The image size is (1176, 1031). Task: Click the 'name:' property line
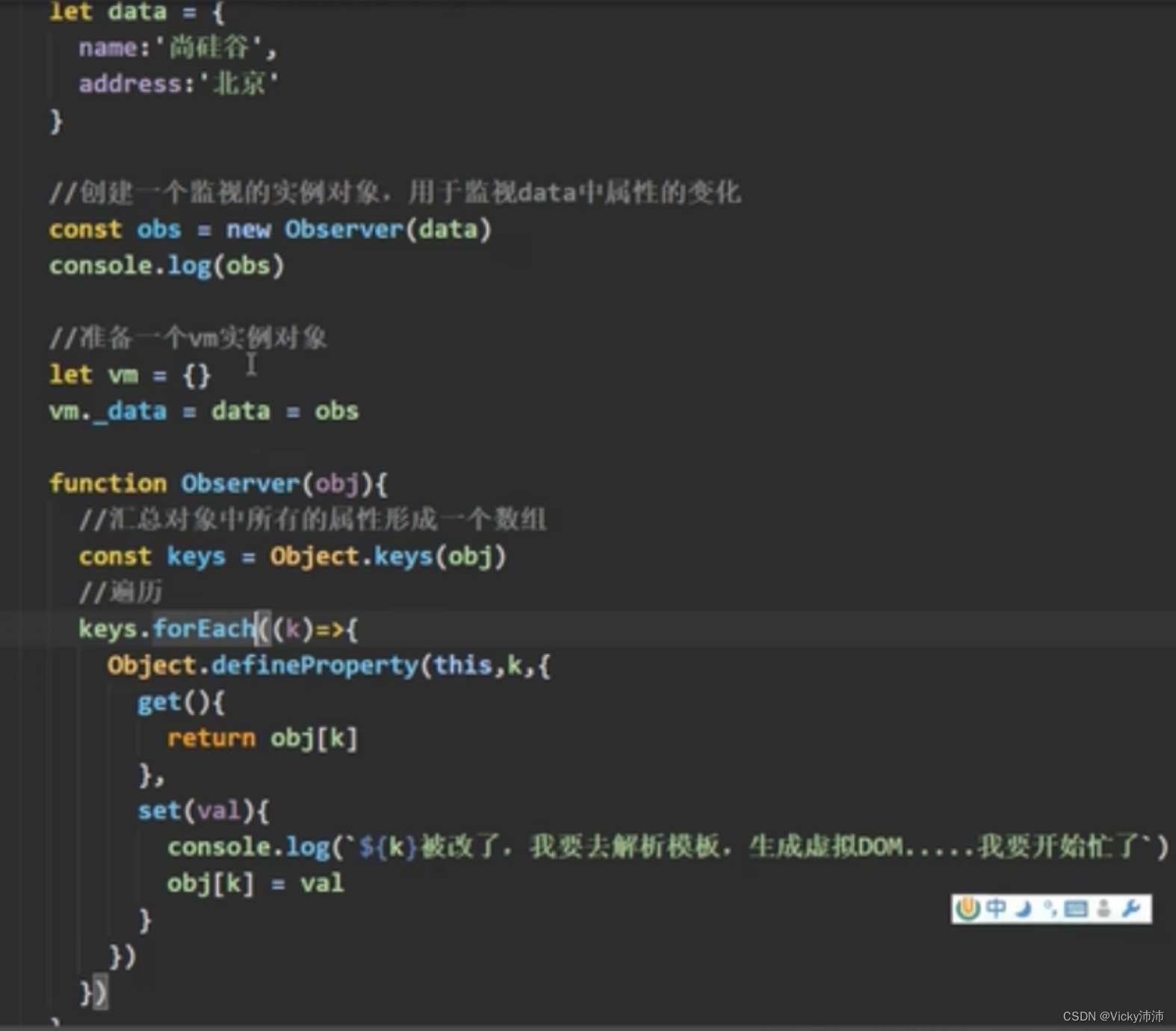pyautogui.click(x=178, y=48)
